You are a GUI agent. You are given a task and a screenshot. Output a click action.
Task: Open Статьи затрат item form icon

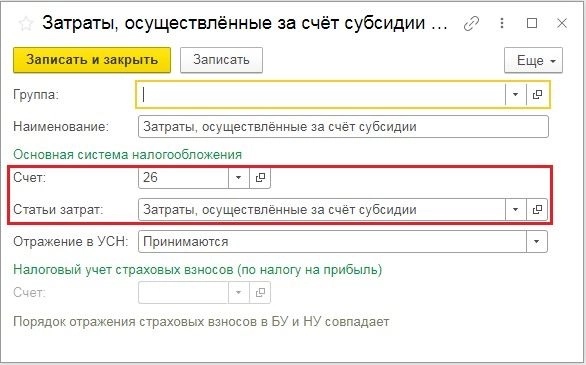pyautogui.click(x=537, y=210)
